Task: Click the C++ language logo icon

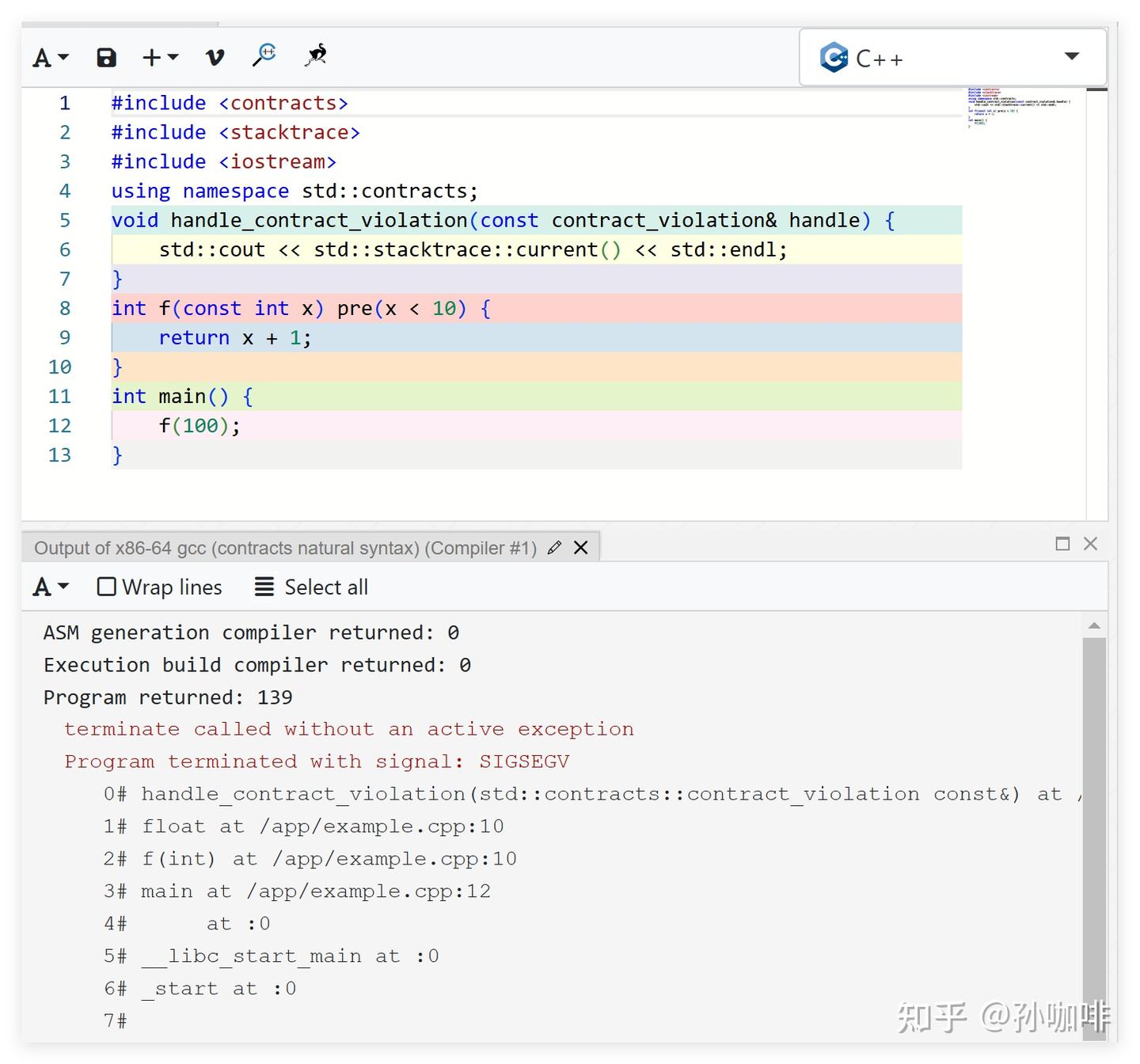Action: pyautogui.click(x=834, y=57)
